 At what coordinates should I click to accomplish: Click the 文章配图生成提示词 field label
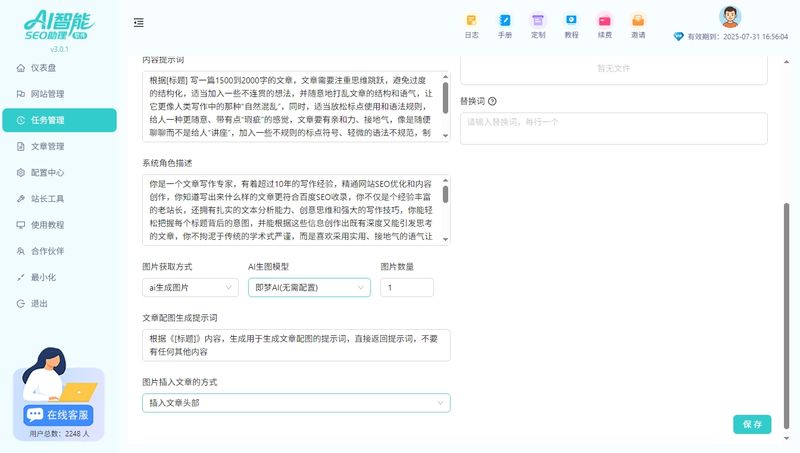[180, 318]
